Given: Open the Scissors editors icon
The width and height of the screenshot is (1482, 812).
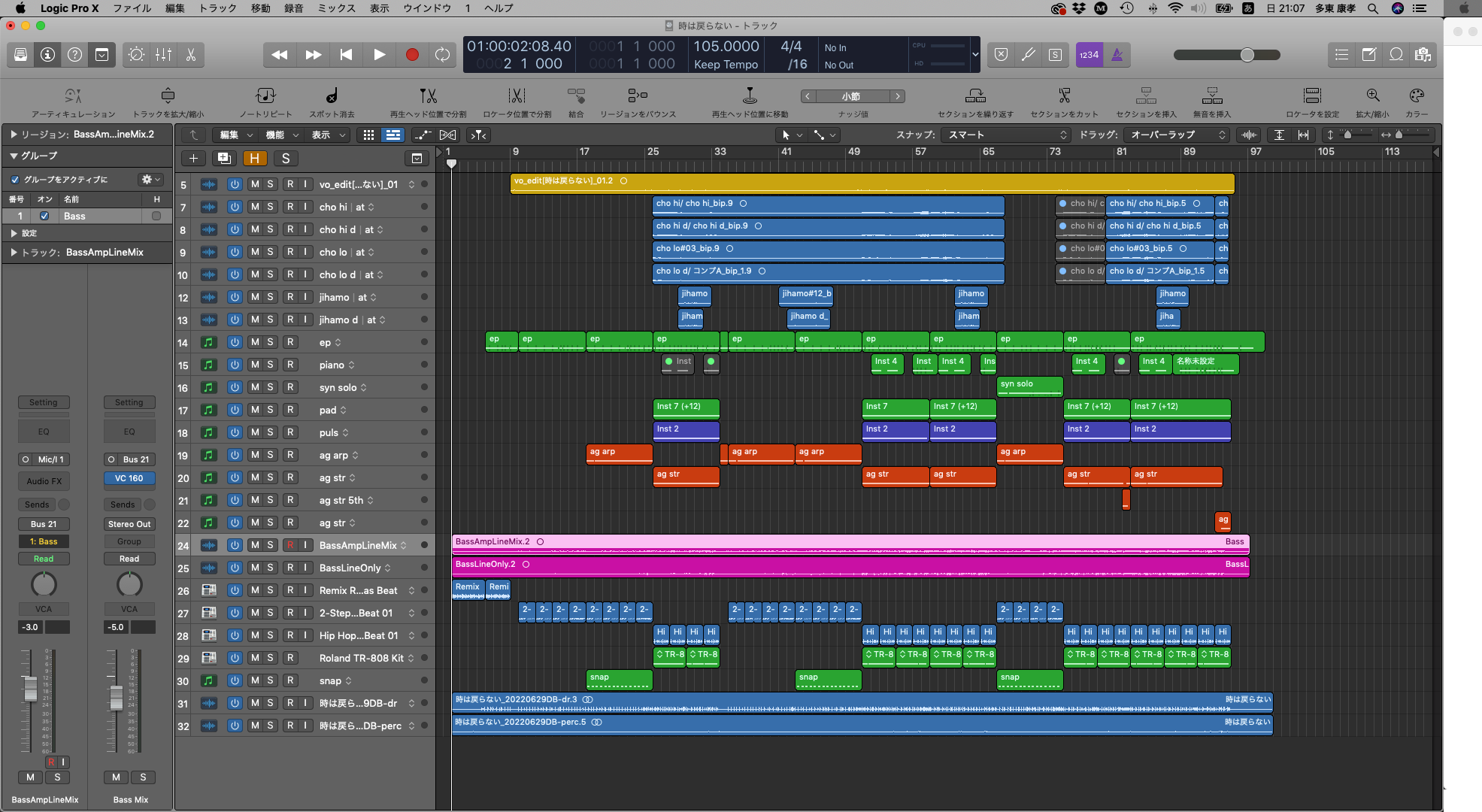Looking at the screenshot, I should (x=191, y=55).
